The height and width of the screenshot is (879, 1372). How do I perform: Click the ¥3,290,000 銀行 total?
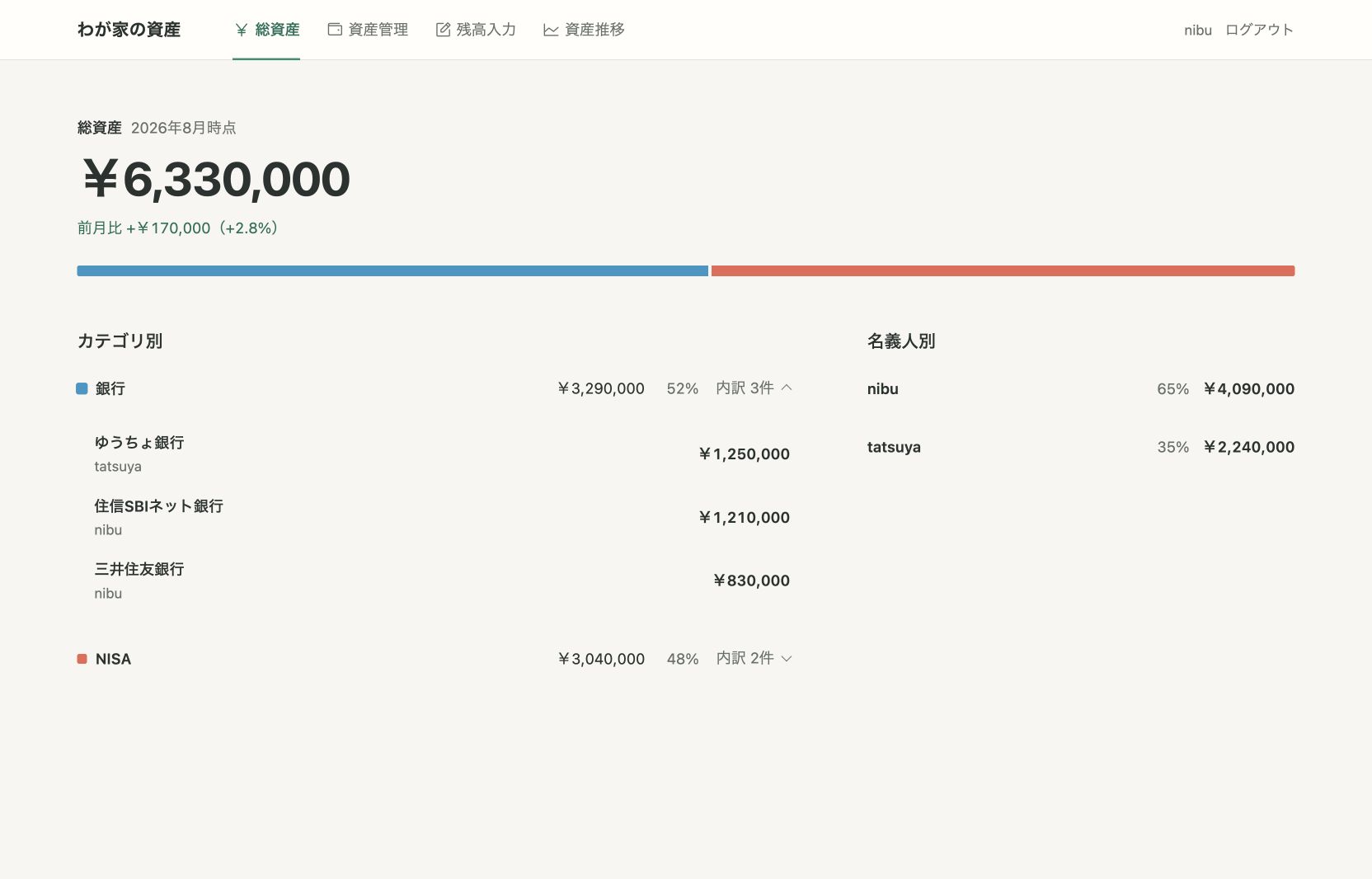point(601,388)
